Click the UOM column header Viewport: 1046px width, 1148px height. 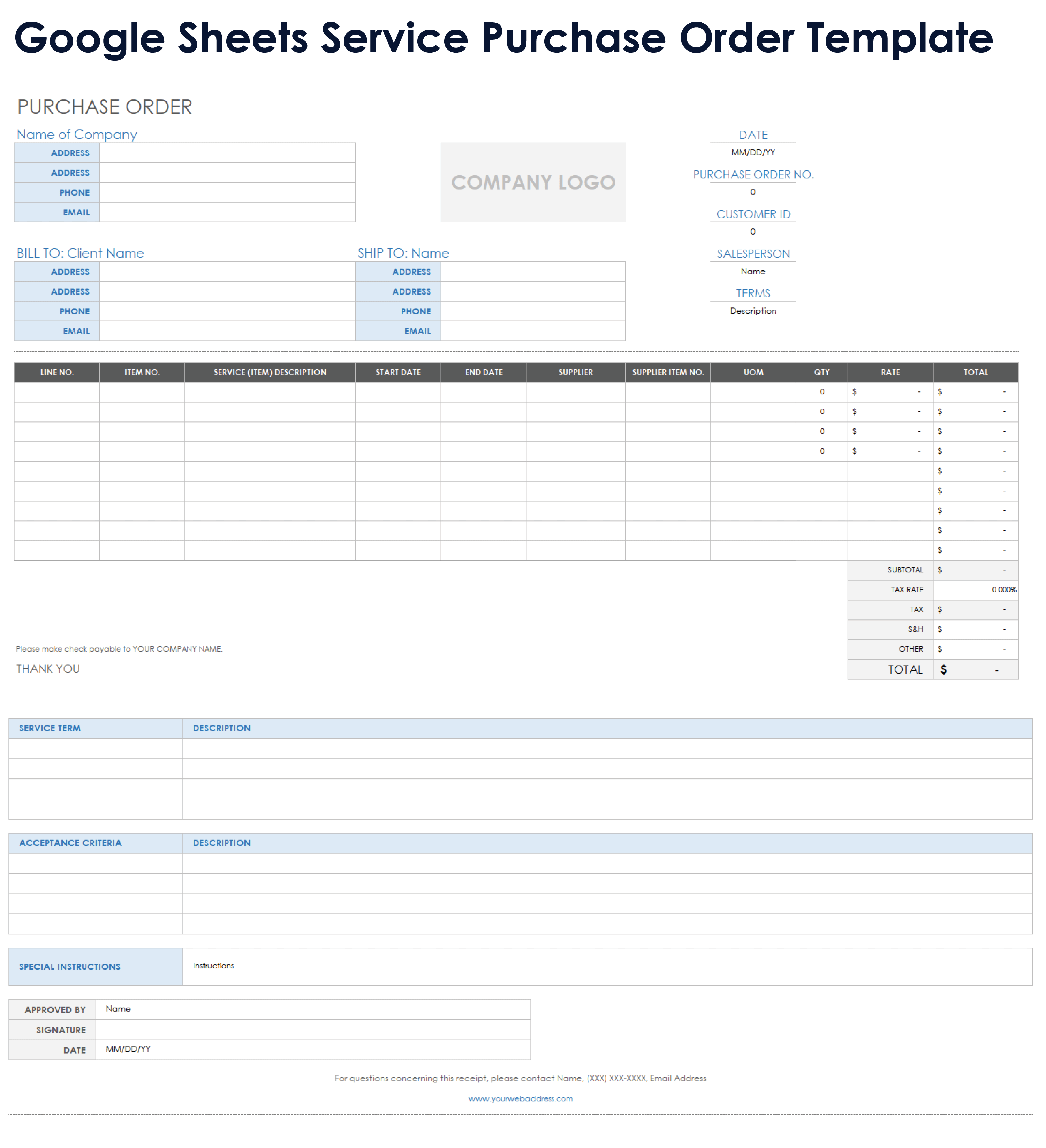[x=753, y=372]
